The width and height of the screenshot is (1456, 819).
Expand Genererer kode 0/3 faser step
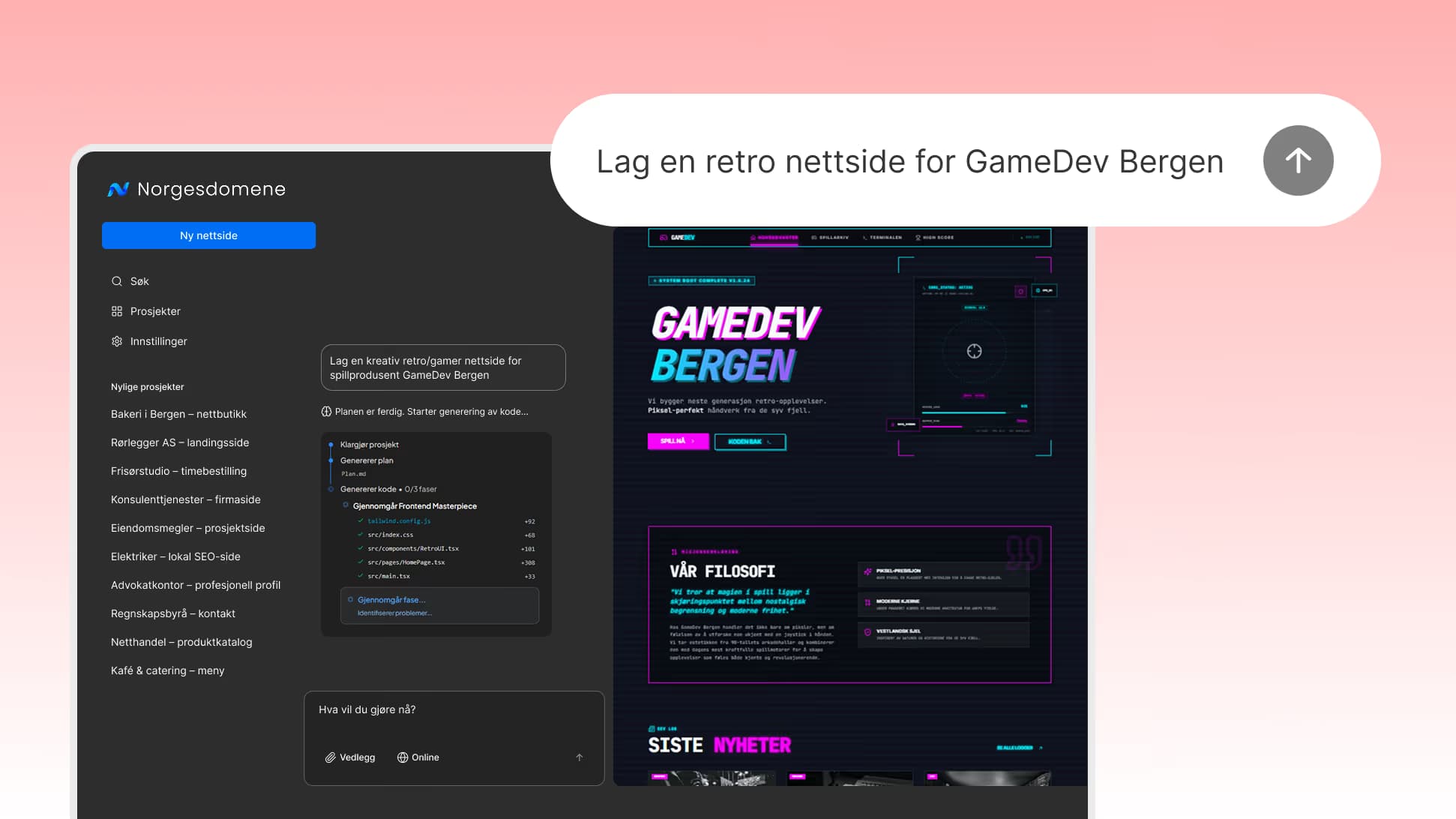pyautogui.click(x=388, y=489)
